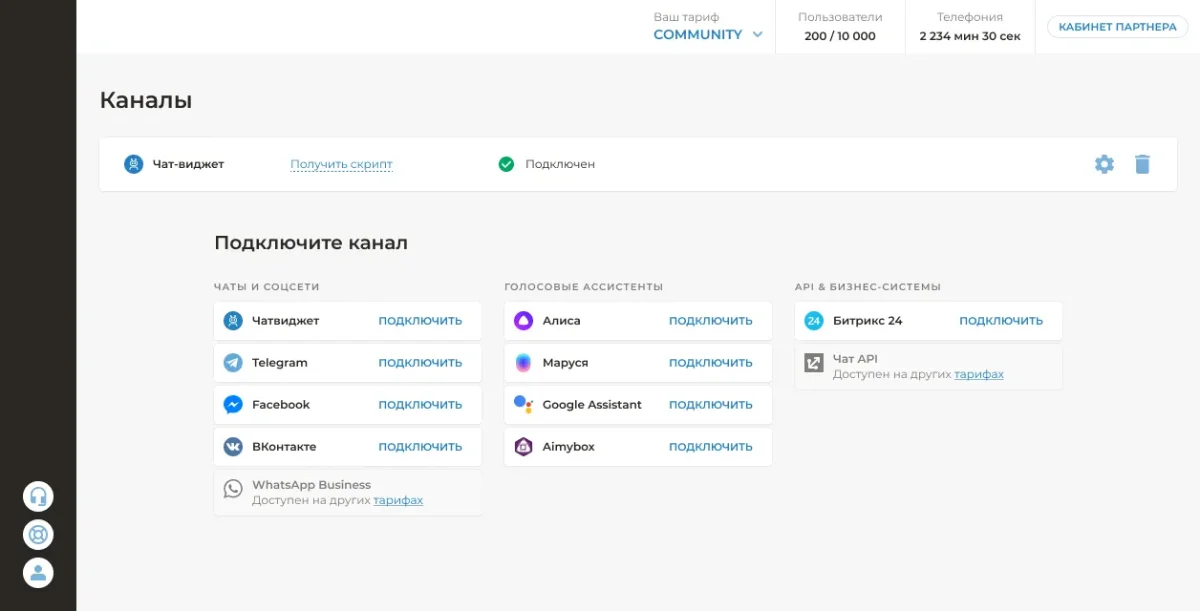Open КАБИНЕТ ПАРТНЕРА button
The width and height of the screenshot is (1200, 611).
click(x=1117, y=27)
